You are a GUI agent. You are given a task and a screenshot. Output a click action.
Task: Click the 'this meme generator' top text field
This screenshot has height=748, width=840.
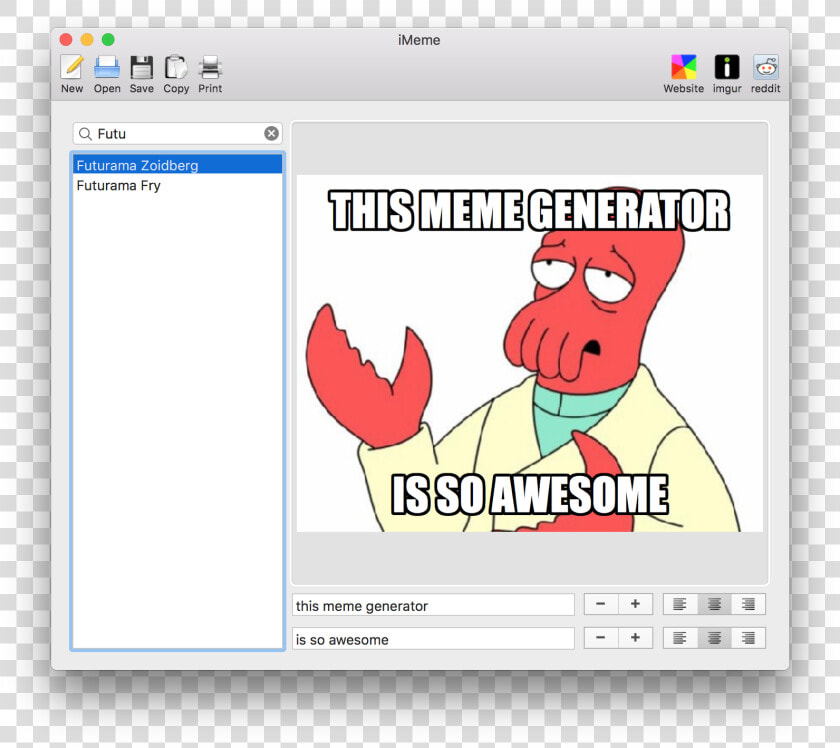tap(433, 605)
